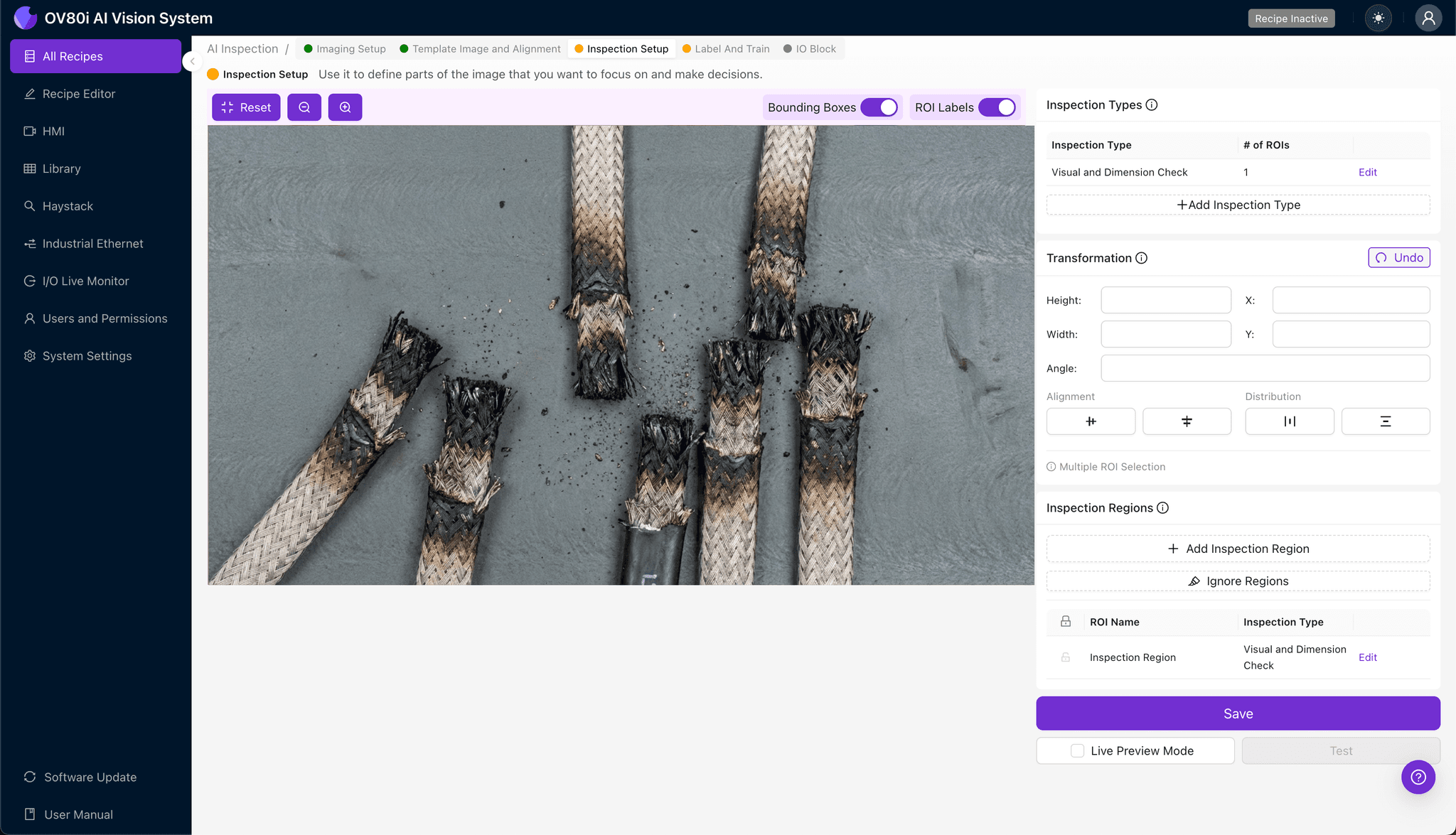Open the user account profile menu
Viewport: 1456px width, 835px height.
tap(1428, 18)
